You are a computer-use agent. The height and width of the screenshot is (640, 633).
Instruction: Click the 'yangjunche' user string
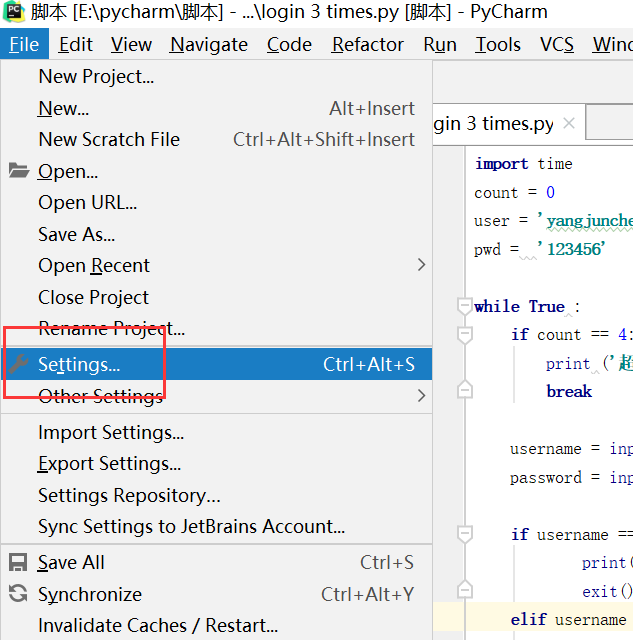[x=586, y=221]
